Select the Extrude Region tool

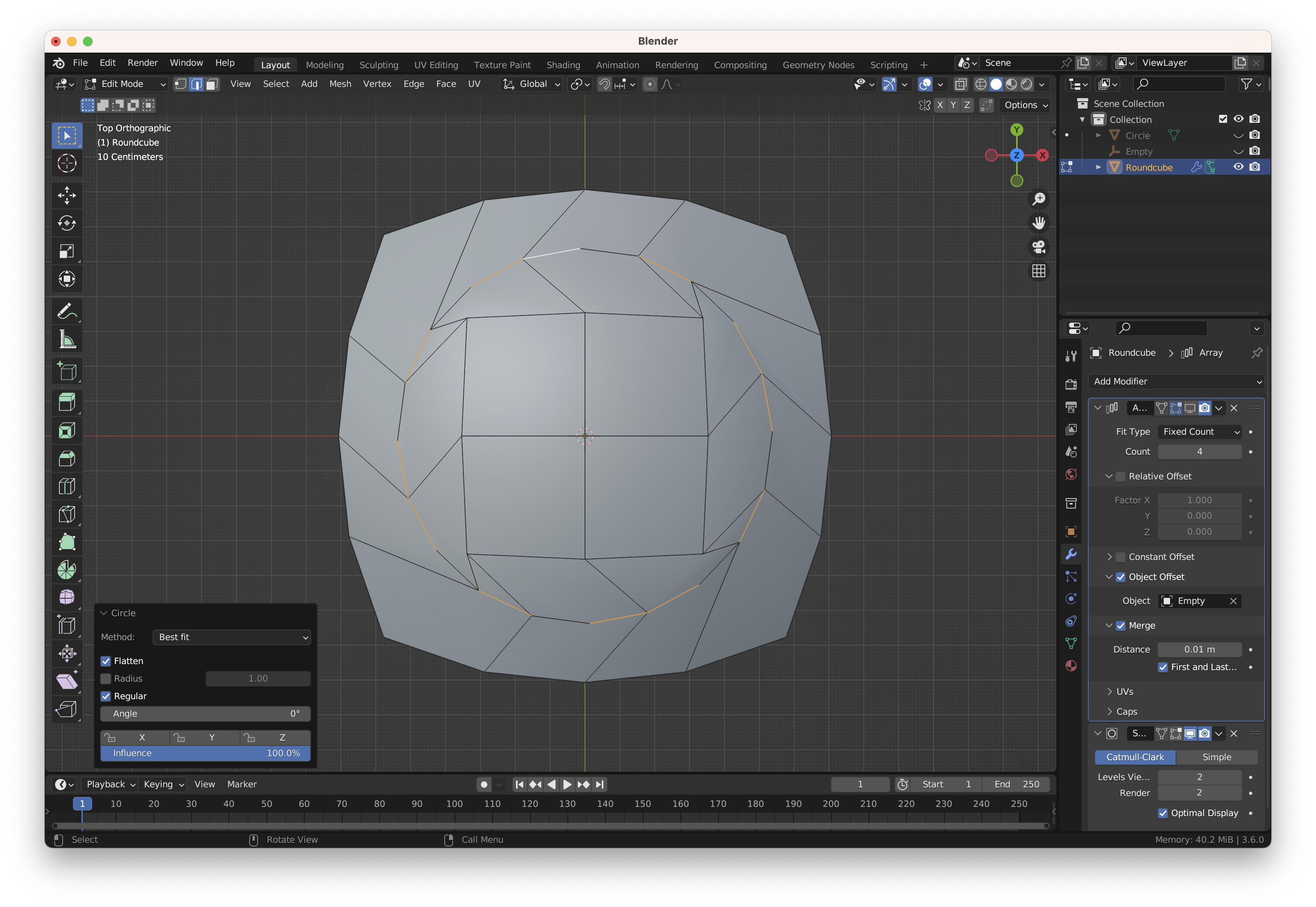[x=67, y=402]
